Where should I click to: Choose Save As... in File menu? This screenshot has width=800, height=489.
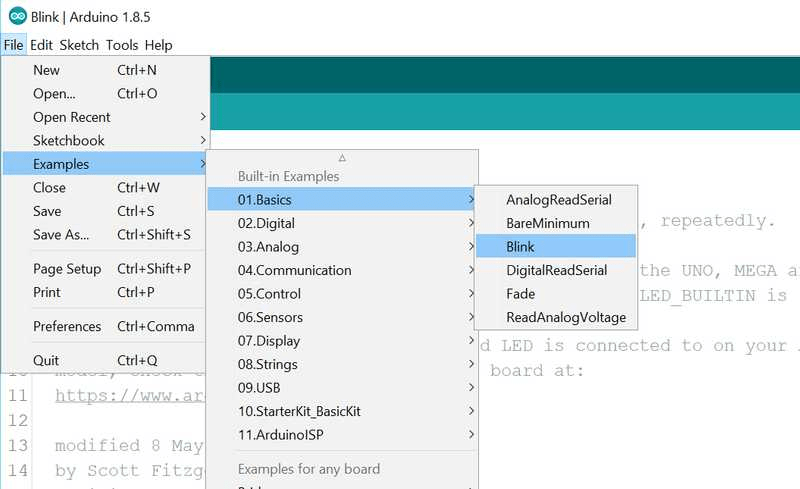pyautogui.click(x=105, y=234)
